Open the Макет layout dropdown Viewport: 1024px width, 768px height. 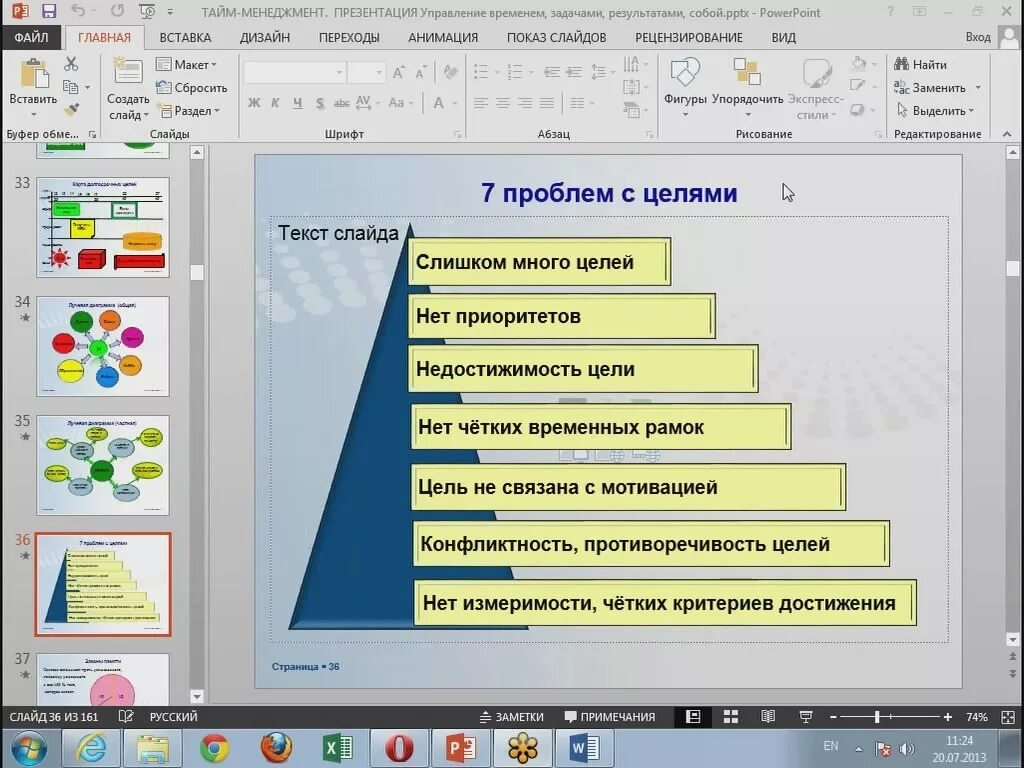[187, 64]
